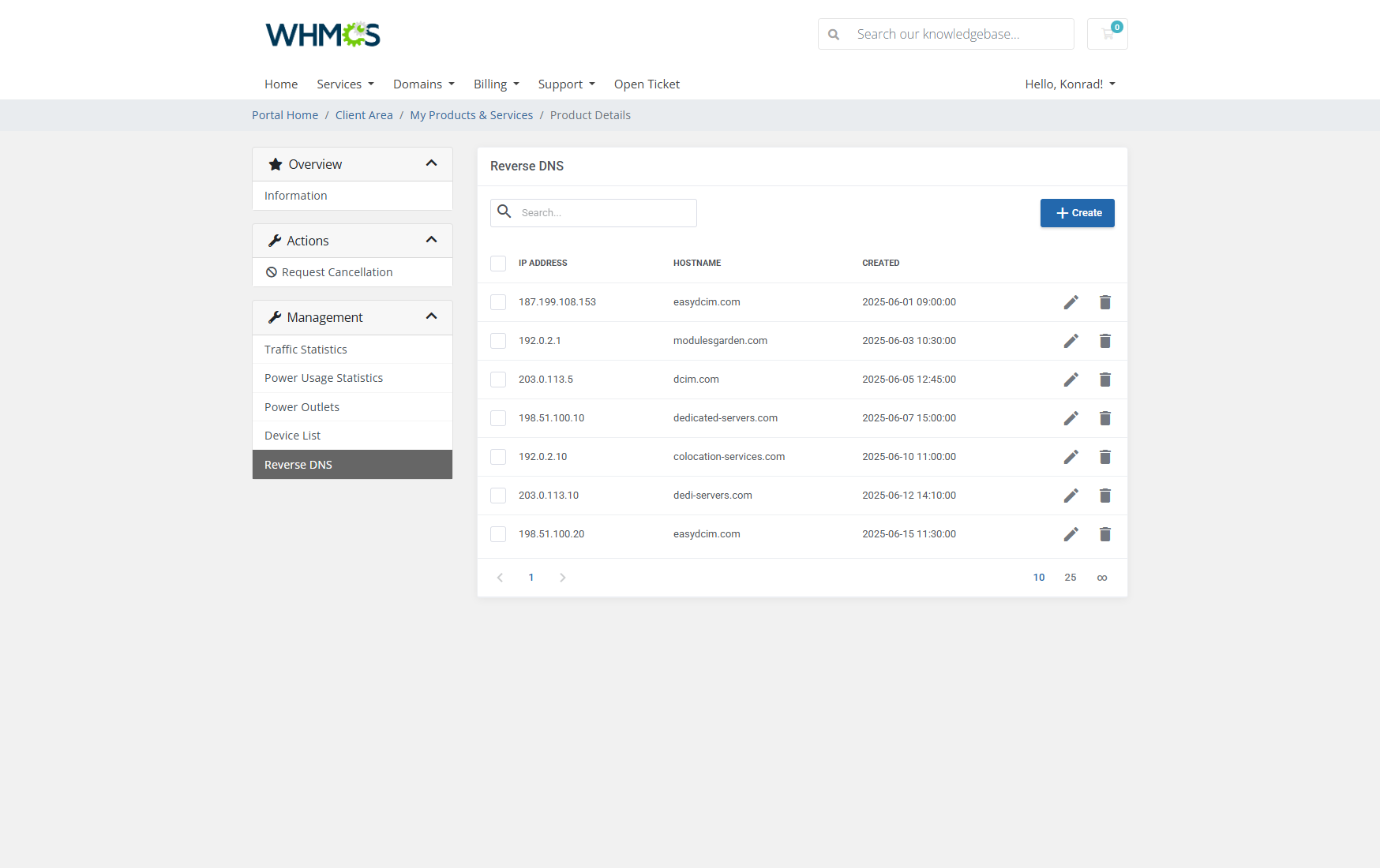This screenshot has height=868, width=1380.
Task: Edit the dedicated-servers.com record
Action: pyautogui.click(x=1071, y=418)
